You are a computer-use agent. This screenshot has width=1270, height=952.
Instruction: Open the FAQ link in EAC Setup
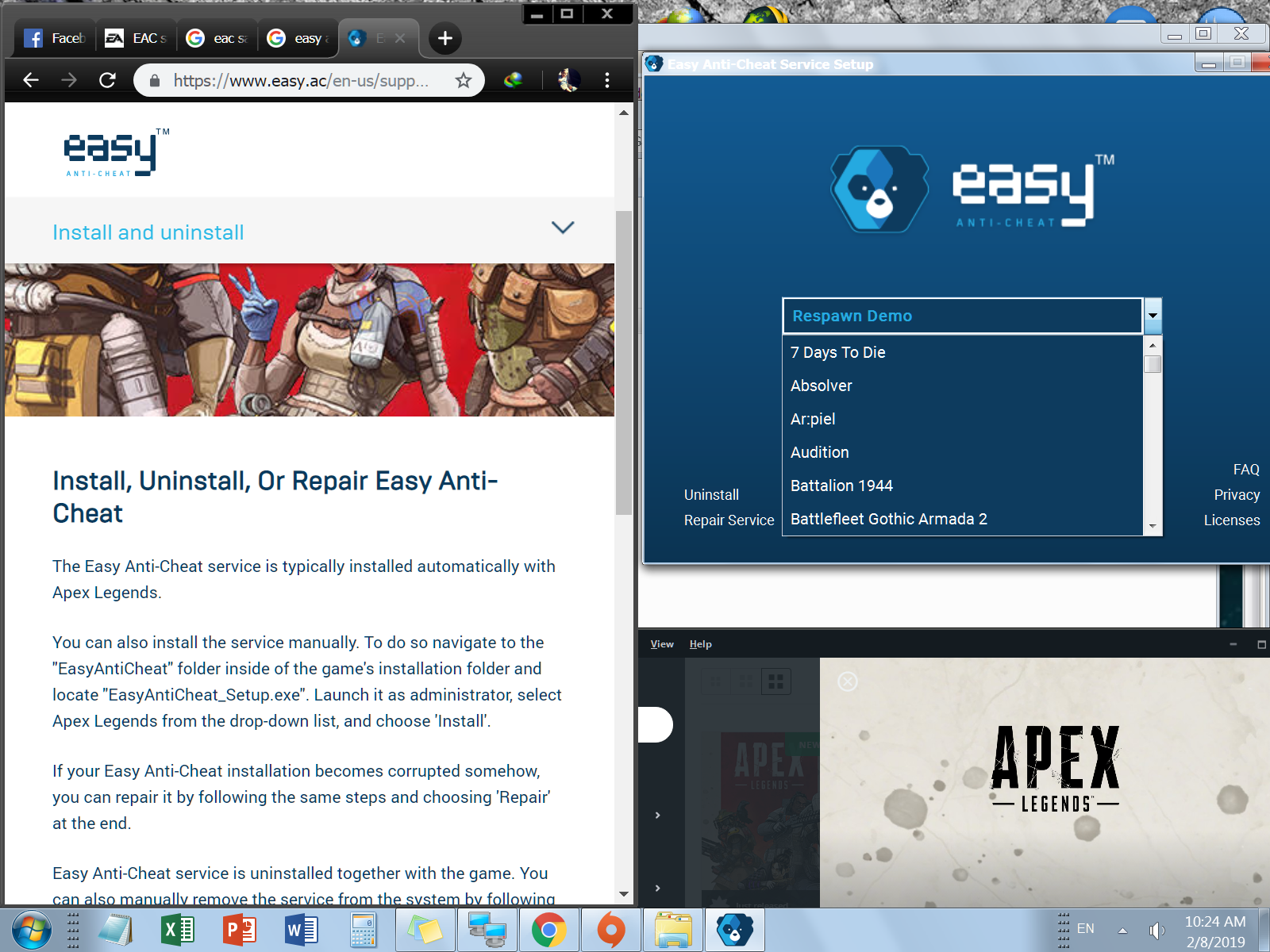click(x=1246, y=470)
